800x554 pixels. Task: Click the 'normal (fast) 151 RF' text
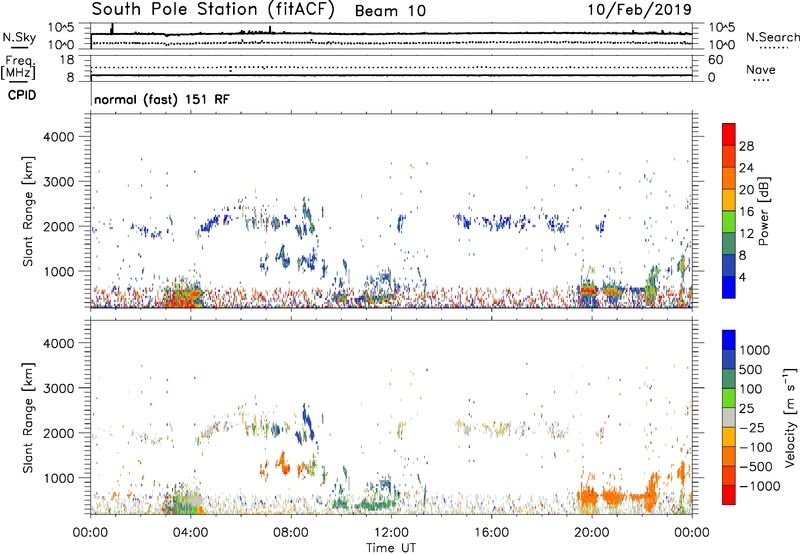point(162,99)
